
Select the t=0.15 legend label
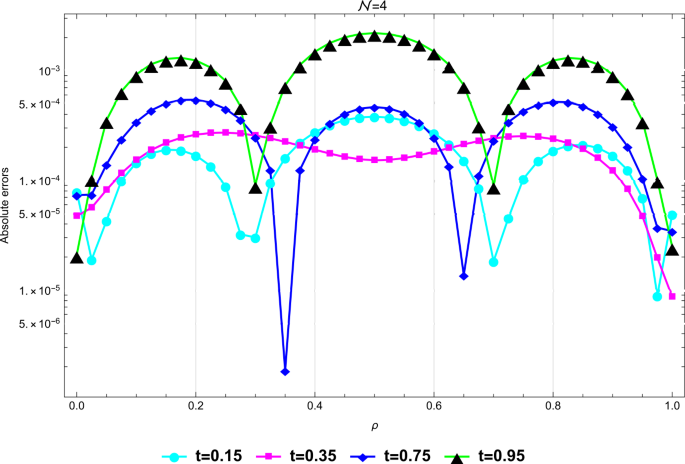[218, 456]
